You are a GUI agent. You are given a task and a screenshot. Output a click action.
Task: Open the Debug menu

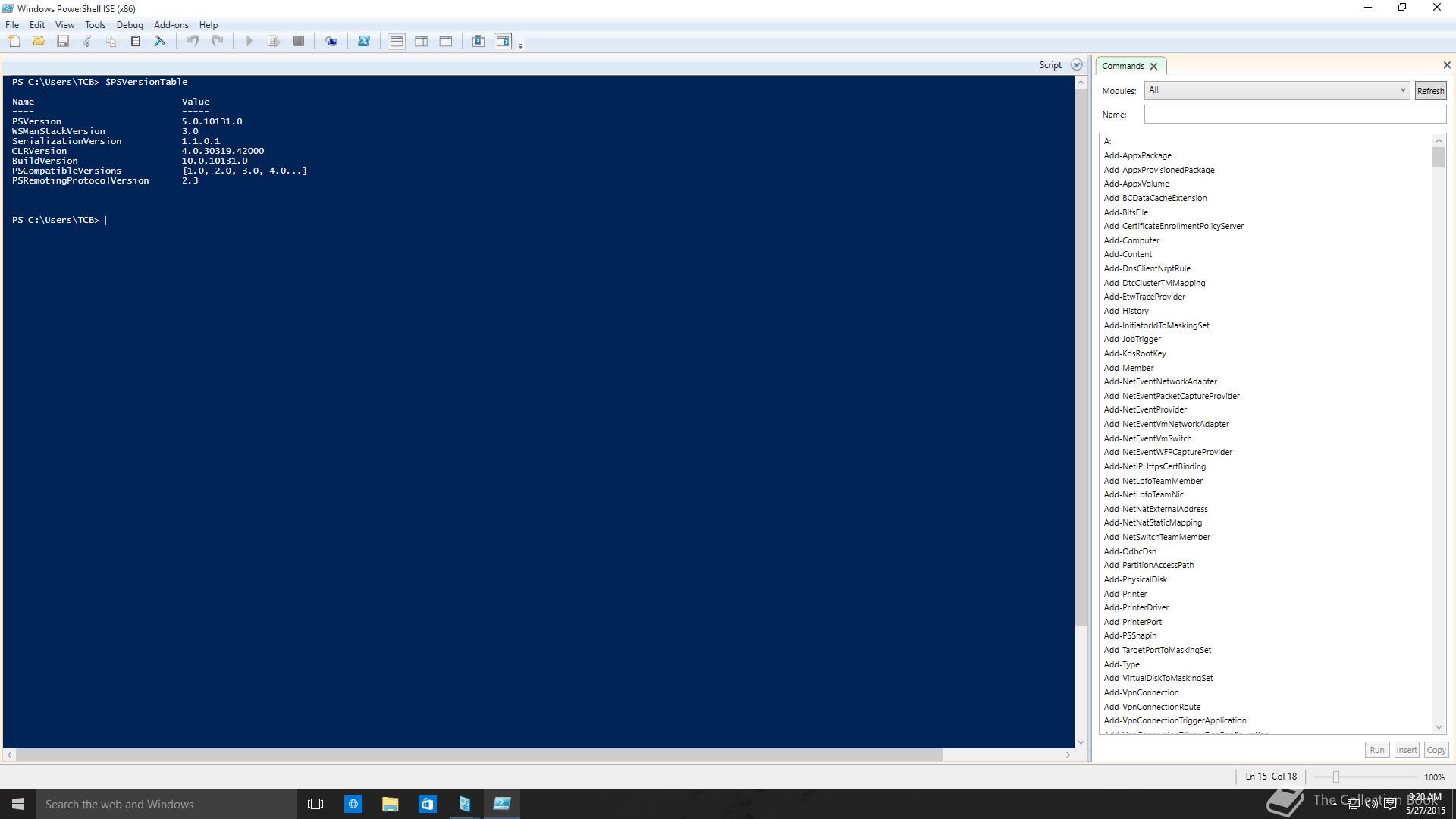[130, 25]
